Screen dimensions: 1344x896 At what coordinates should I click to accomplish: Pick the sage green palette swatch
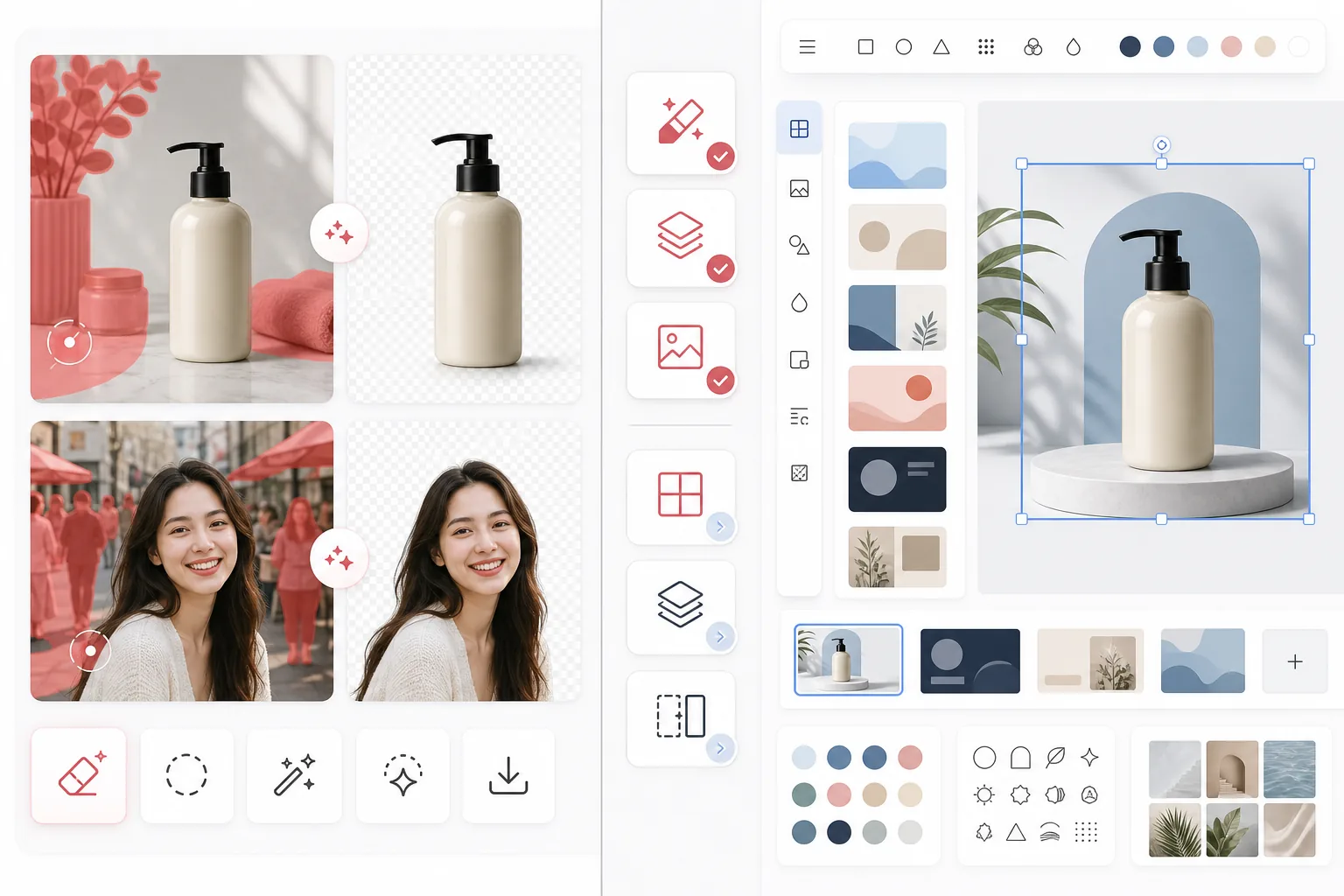(803, 794)
